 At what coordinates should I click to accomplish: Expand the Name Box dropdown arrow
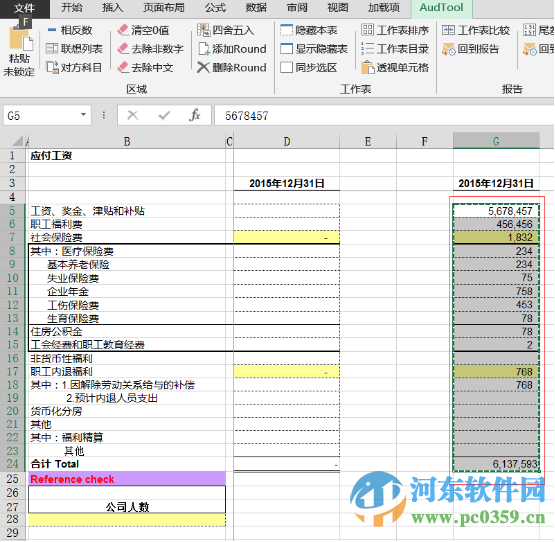pos(83,115)
